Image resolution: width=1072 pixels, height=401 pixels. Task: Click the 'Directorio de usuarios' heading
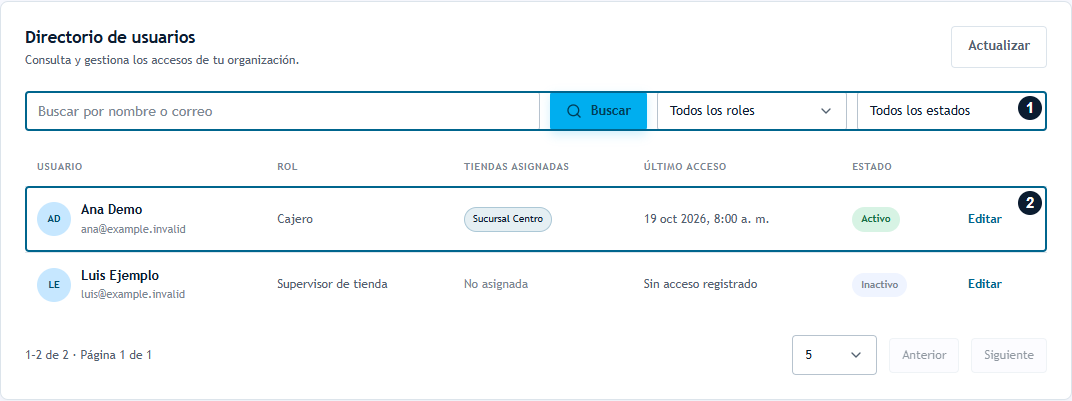[x=110, y=38]
